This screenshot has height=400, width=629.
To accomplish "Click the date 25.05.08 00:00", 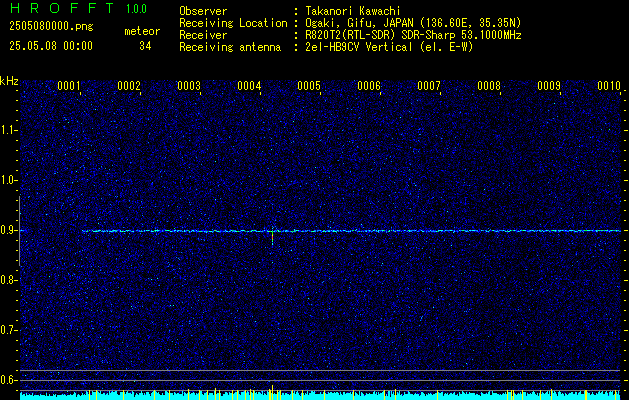I will [51, 46].
